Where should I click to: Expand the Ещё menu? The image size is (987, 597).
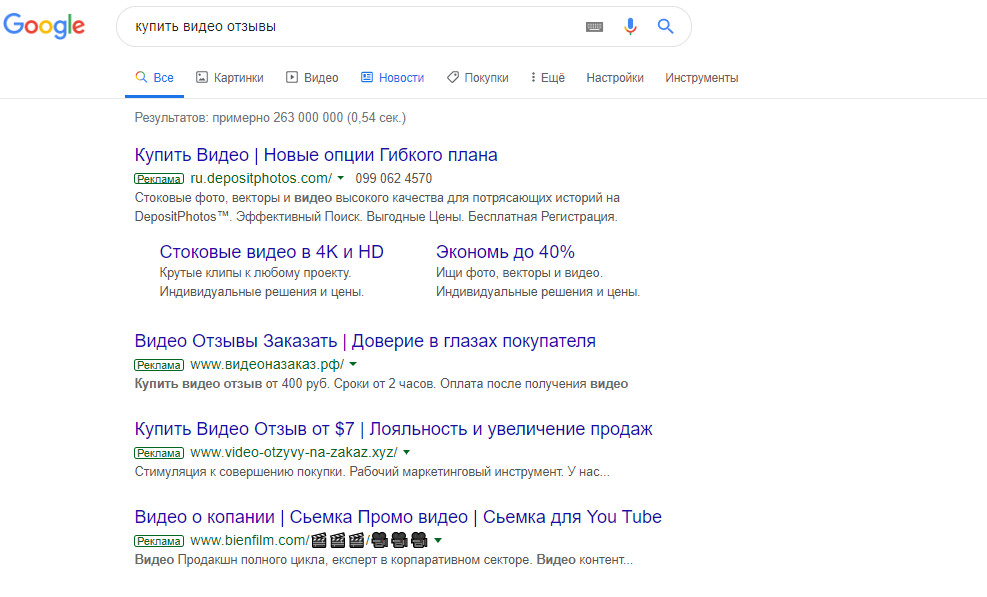(x=547, y=77)
